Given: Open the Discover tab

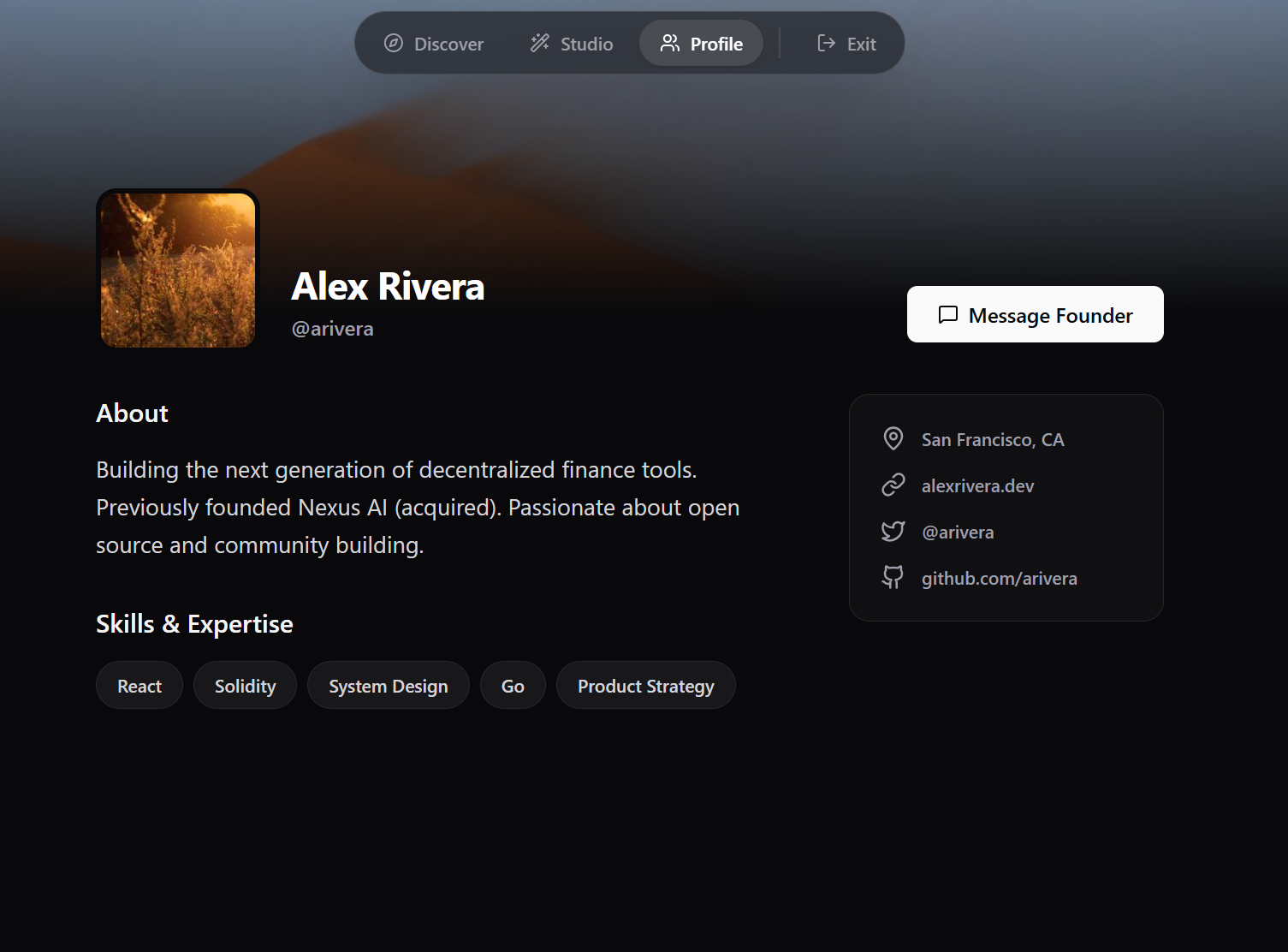Looking at the screenshot, I should tap(434, 44).
